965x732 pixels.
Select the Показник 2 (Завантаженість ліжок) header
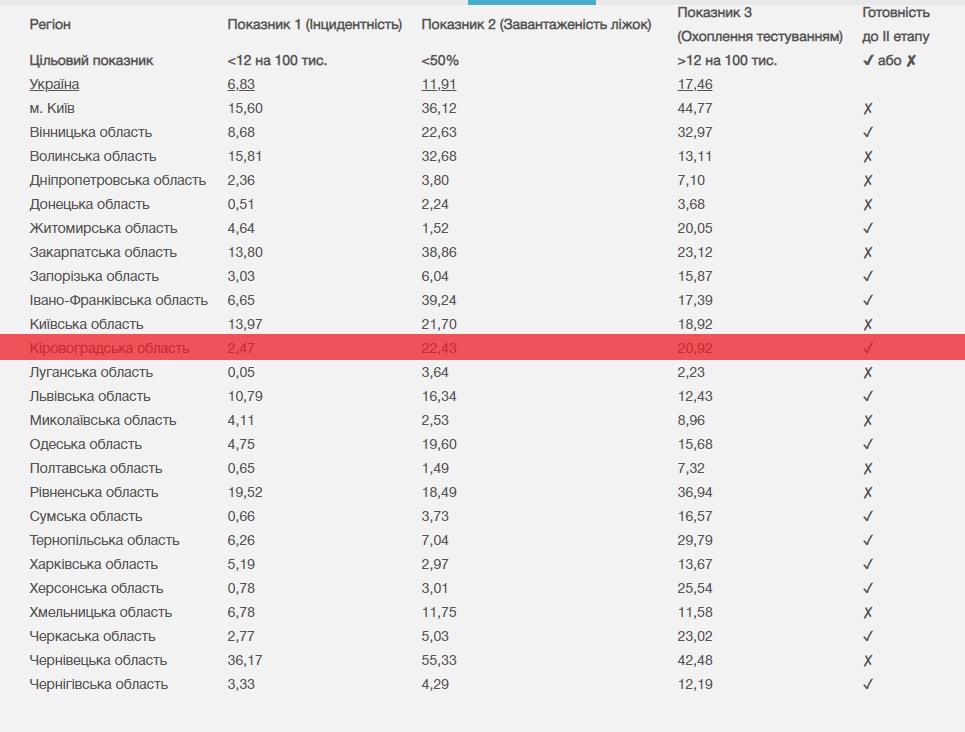pos(536,25)
